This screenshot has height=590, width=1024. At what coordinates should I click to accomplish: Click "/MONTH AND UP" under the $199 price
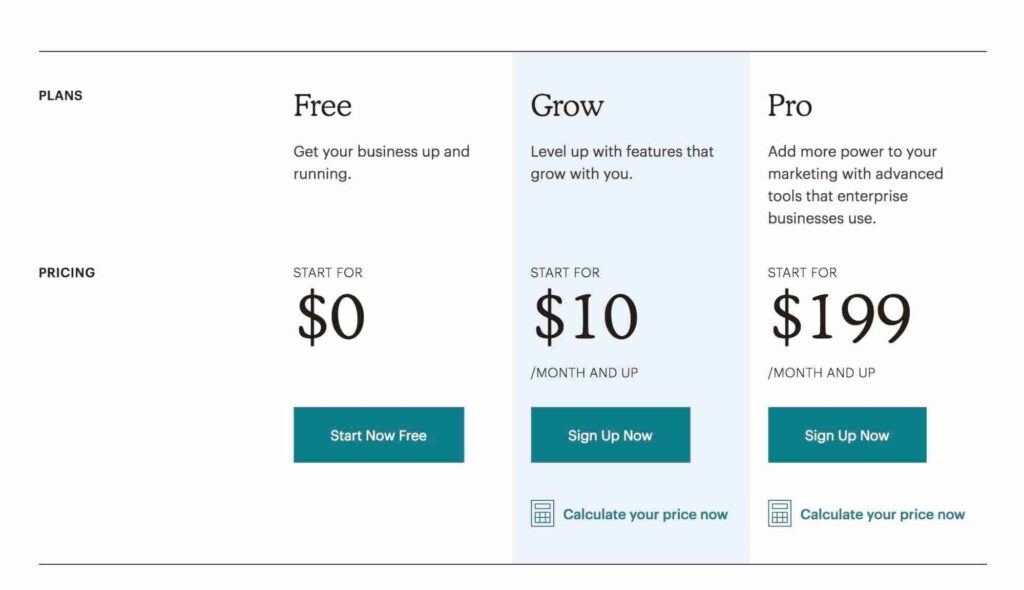pyautogui.click(x=821, y=373)
